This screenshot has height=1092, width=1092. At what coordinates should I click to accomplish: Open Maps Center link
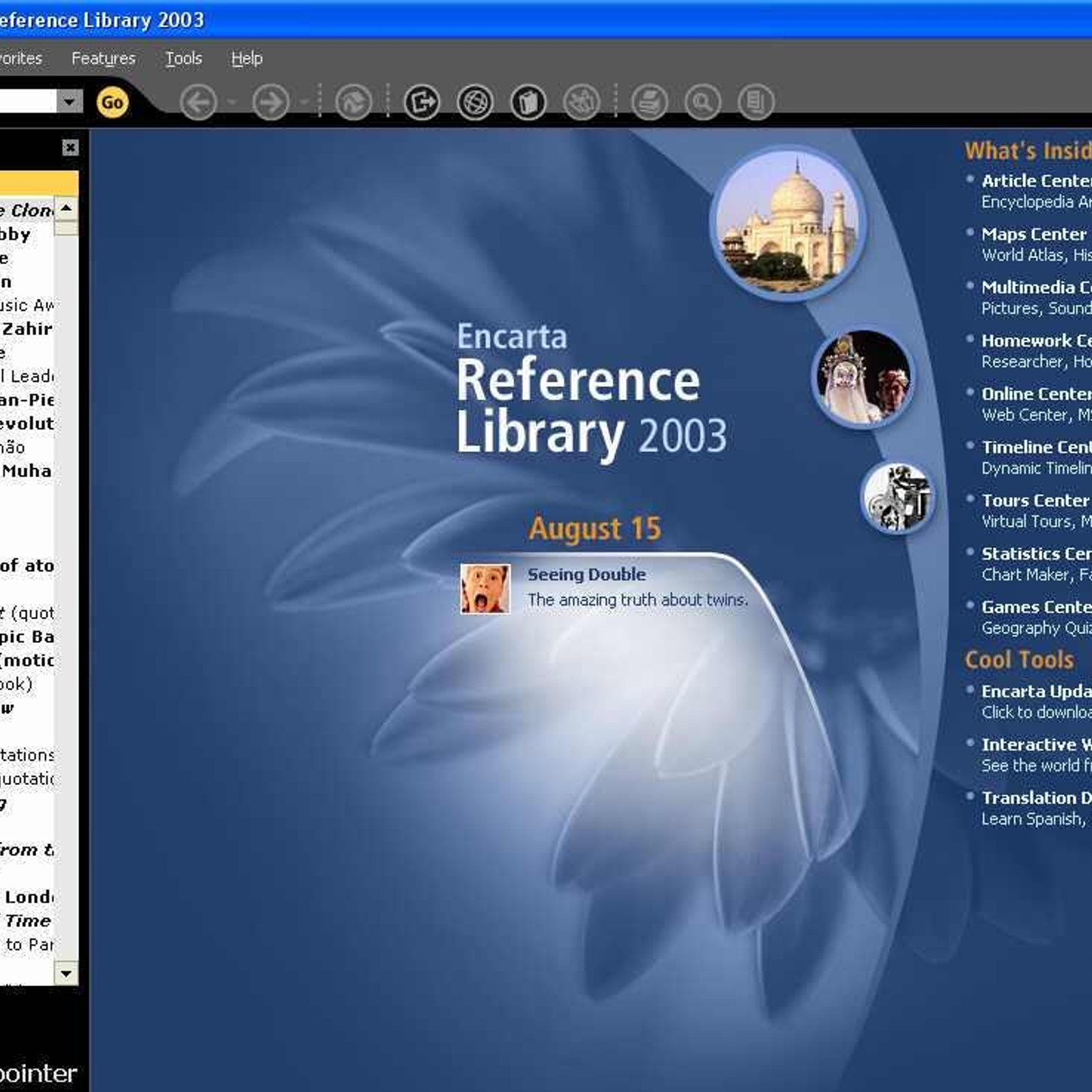[x=1034, y=234]
